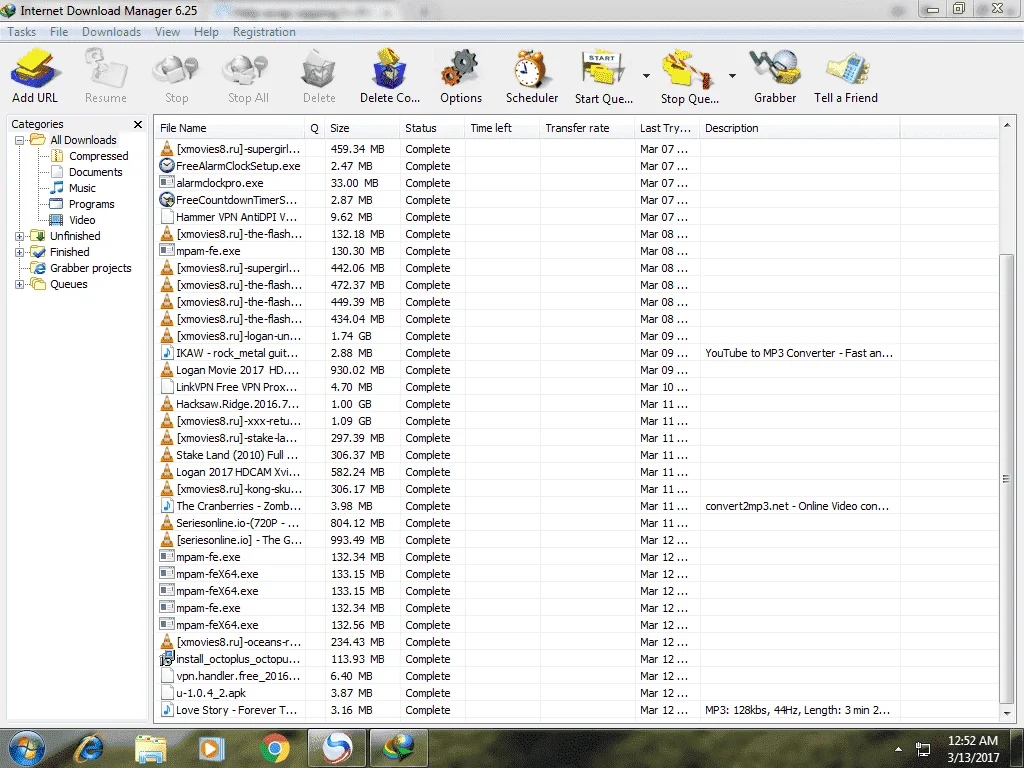Image resolution: width=1024 pixels, height=768 pixels.
Task: Click the scrollbar up arrow
Action: [1006, 124]
